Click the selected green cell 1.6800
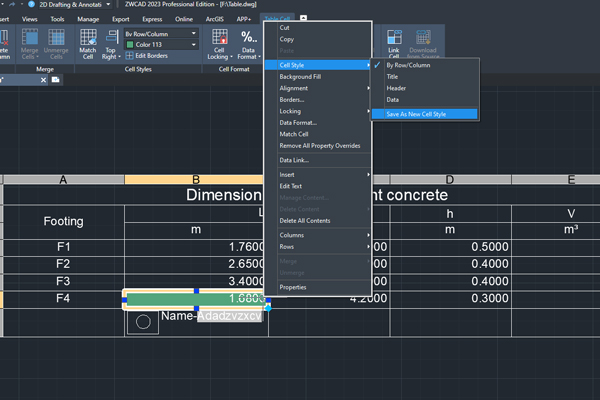Viewport: 600px width, 400px height. [196, 299]
